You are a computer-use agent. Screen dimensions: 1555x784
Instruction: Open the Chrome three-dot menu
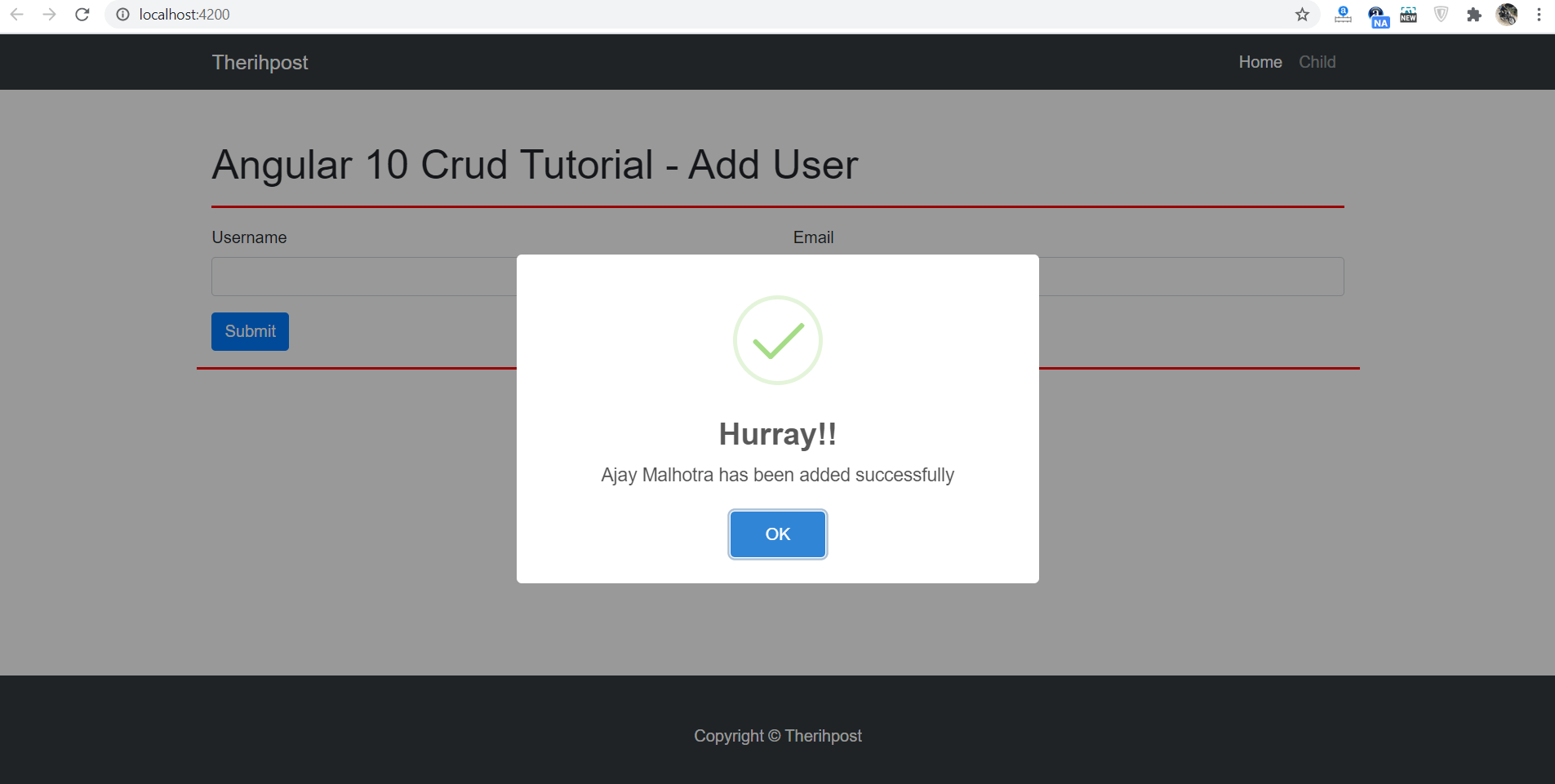click(1538, 14)
